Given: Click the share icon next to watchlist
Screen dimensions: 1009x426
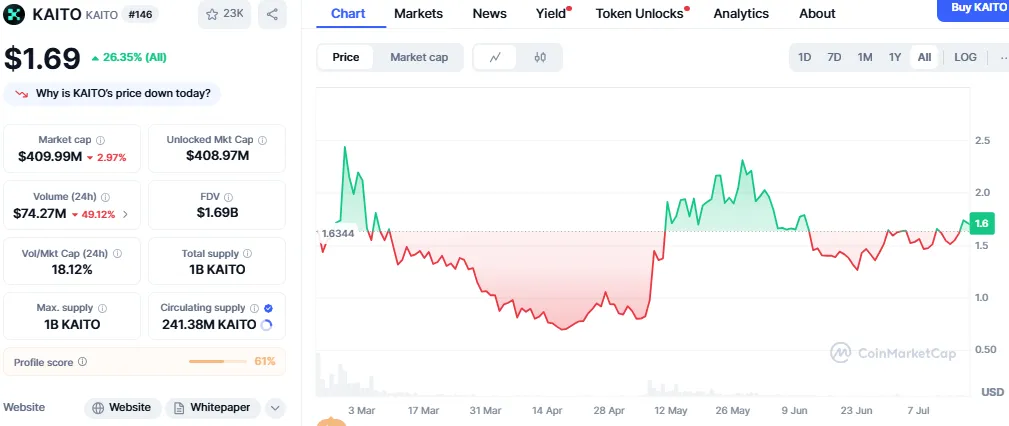Looking at the screenshot, I should coord(272,14).
